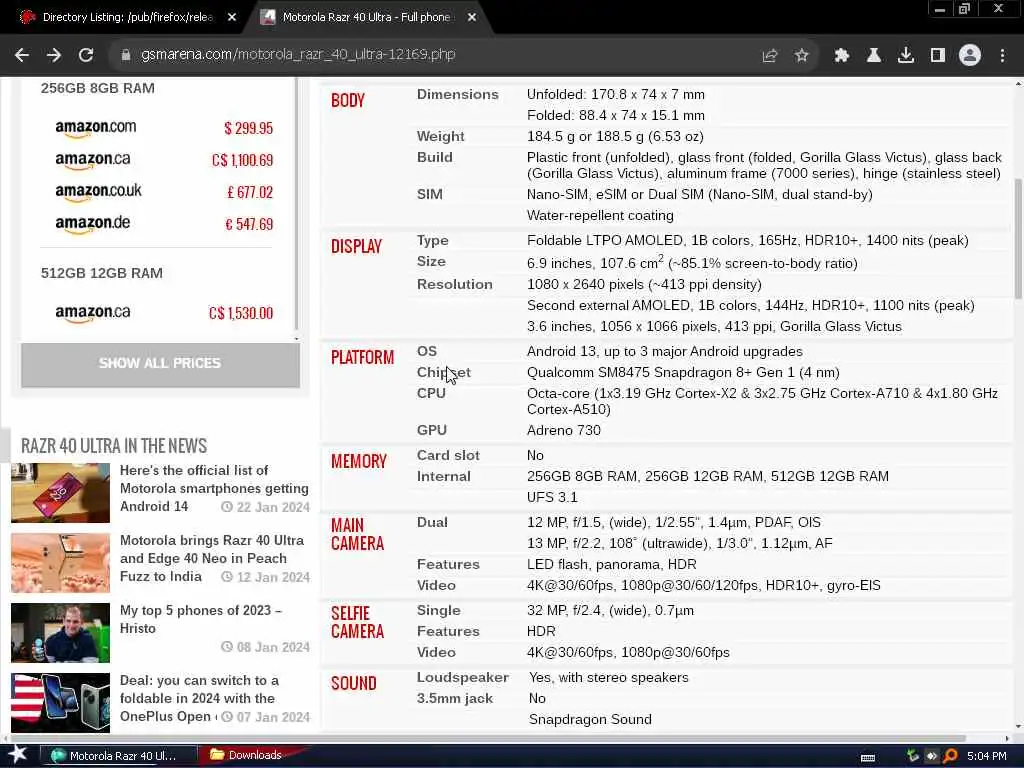Open the user profile avatar

pos(970,55)
